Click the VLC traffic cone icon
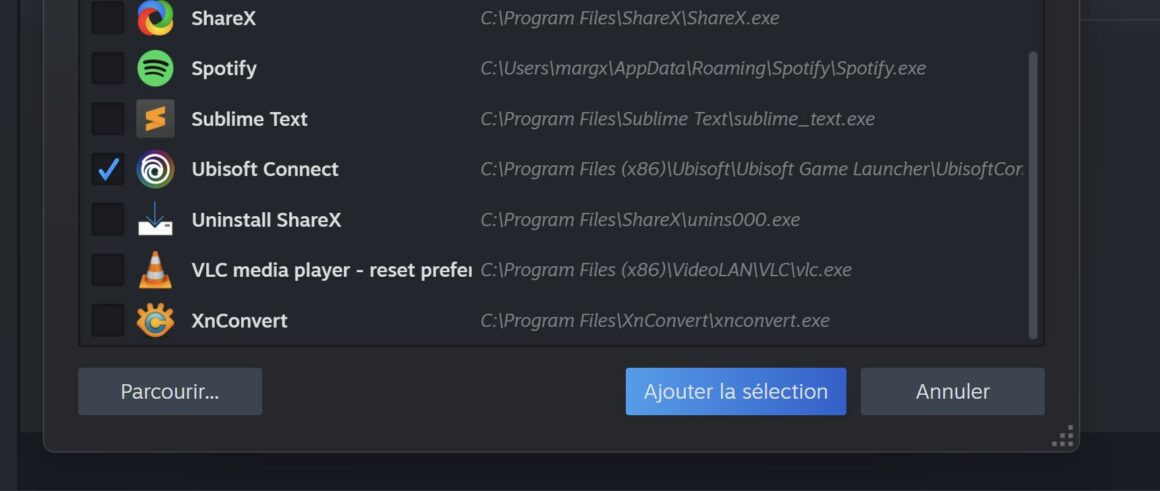The image size is (1160, 491). point(155,270)
